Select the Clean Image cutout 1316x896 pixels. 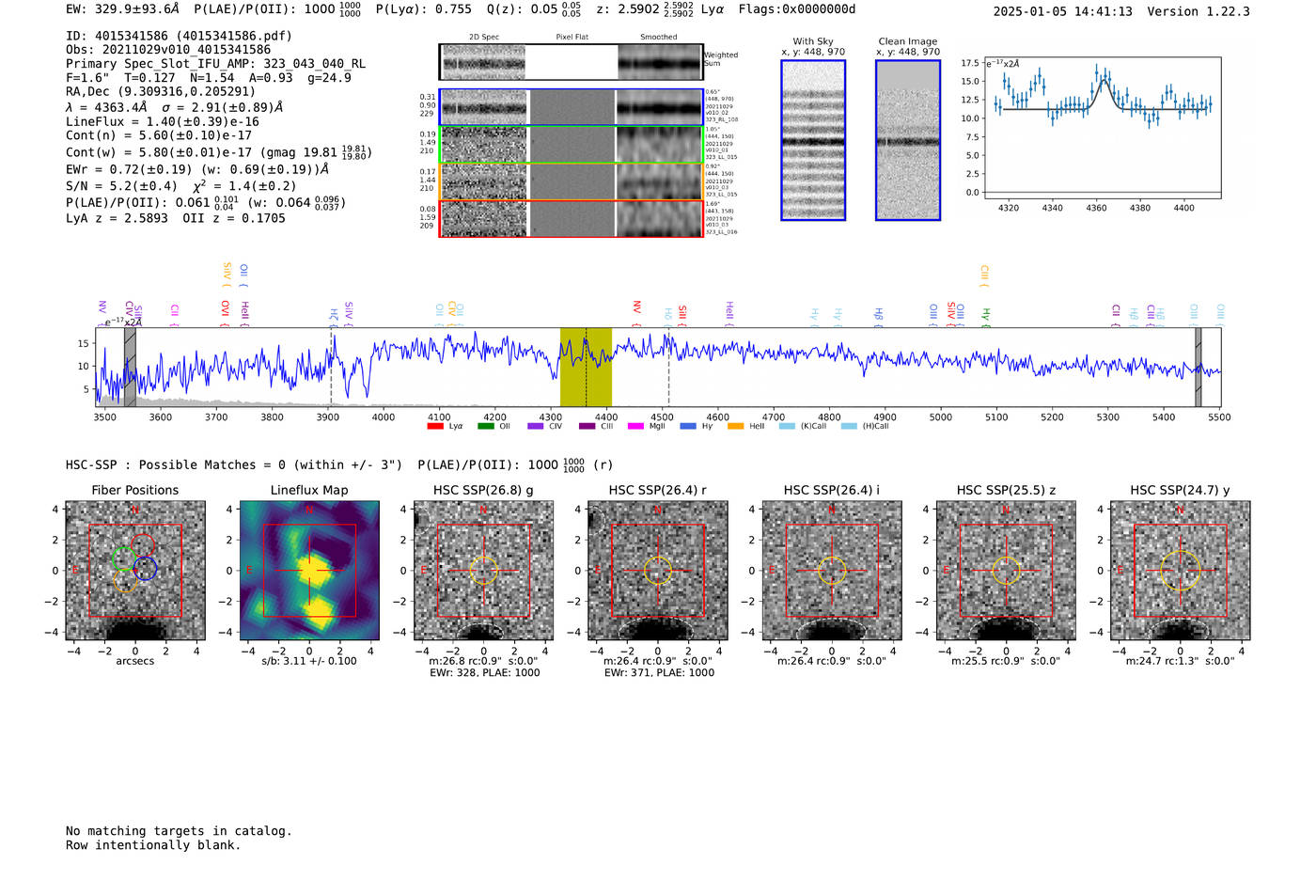pyautogui.click(x=908, y=140)
